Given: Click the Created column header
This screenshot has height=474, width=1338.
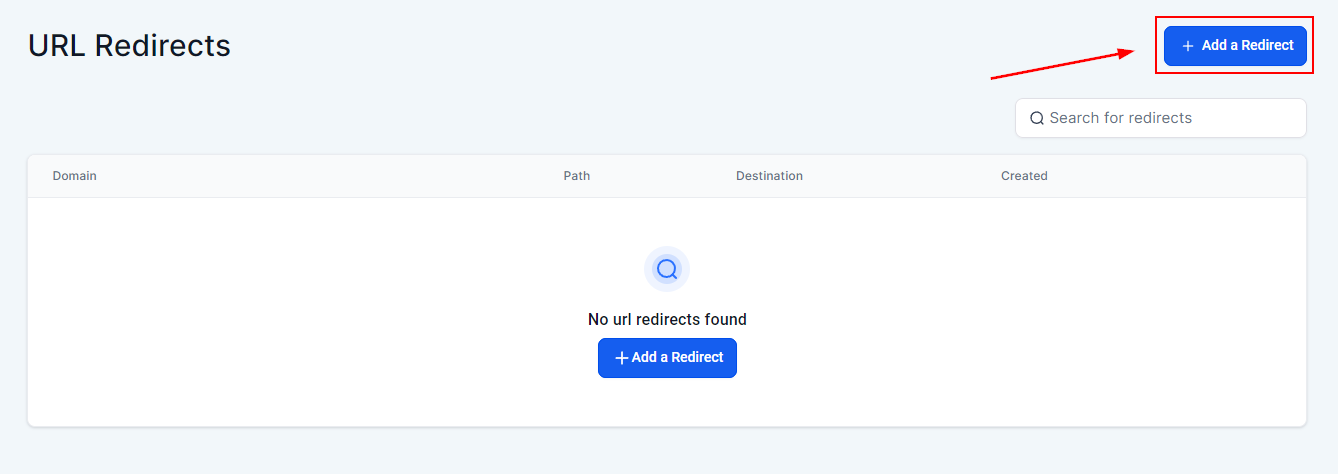Looking at the screenshot, I should [1024, 176].
